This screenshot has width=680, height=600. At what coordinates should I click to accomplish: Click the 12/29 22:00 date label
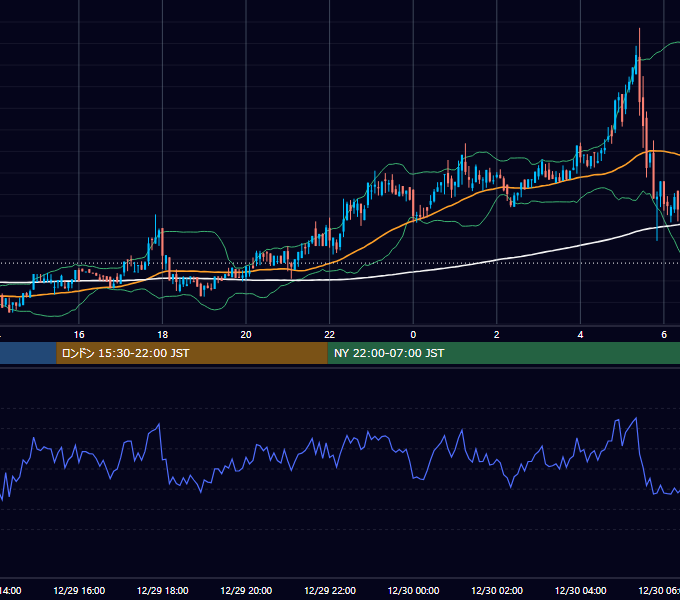(330, 590)
